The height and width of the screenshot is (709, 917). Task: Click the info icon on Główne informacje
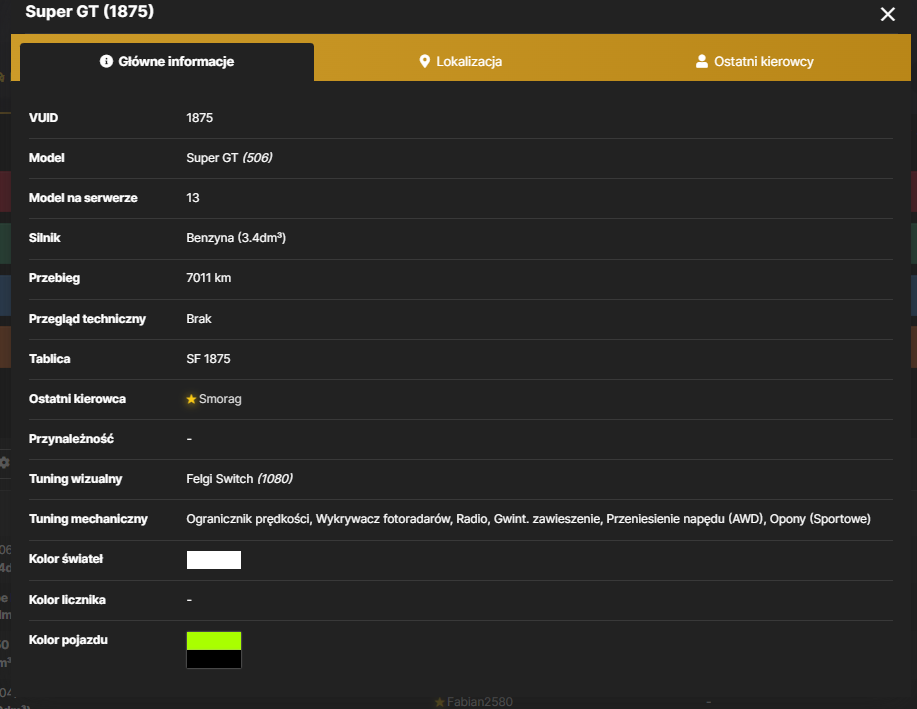pyautogui.click(x=106, y=61)
